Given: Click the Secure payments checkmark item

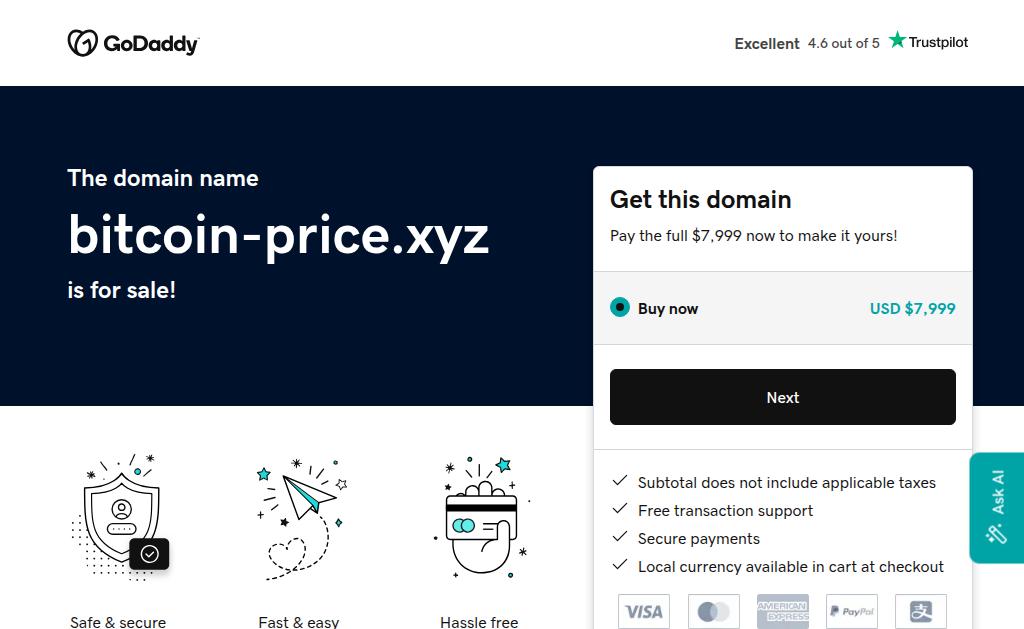Looking at the screenshot, I should tap(686, 538).
